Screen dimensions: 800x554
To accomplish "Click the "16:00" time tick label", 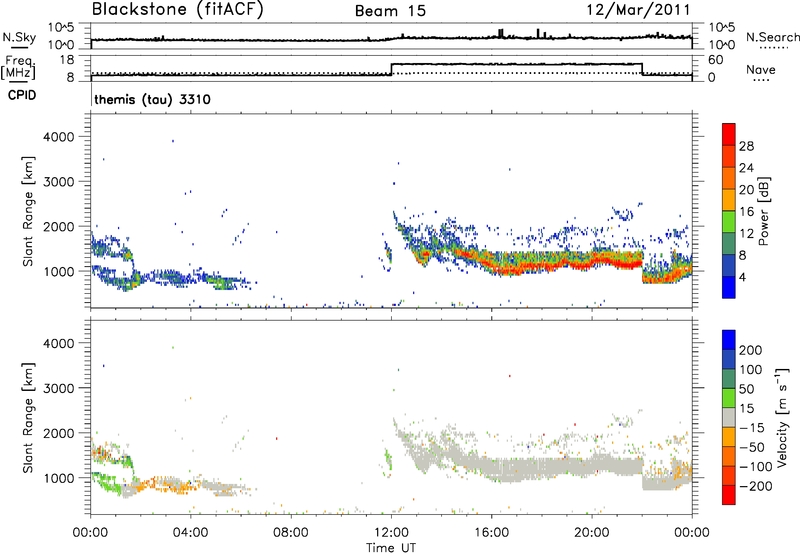I will point(491,533).
